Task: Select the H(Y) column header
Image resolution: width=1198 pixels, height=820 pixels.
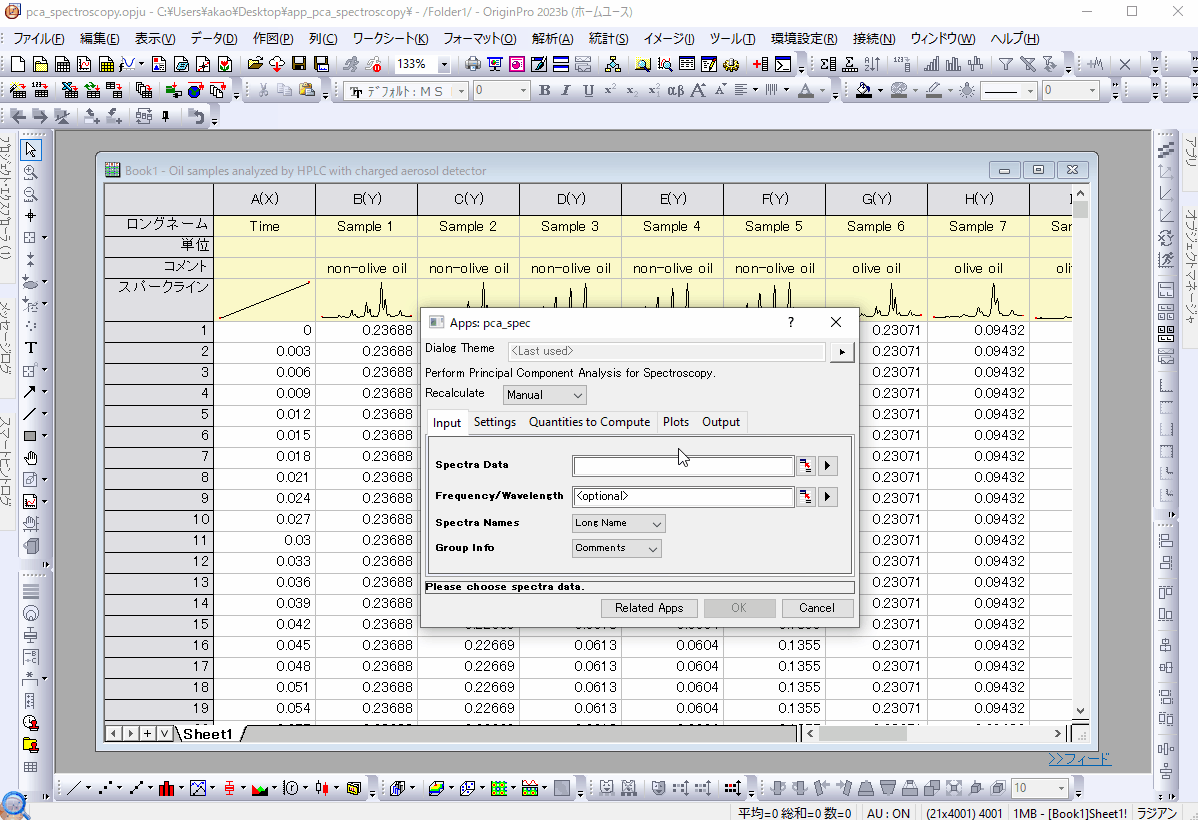Action: 979,199
